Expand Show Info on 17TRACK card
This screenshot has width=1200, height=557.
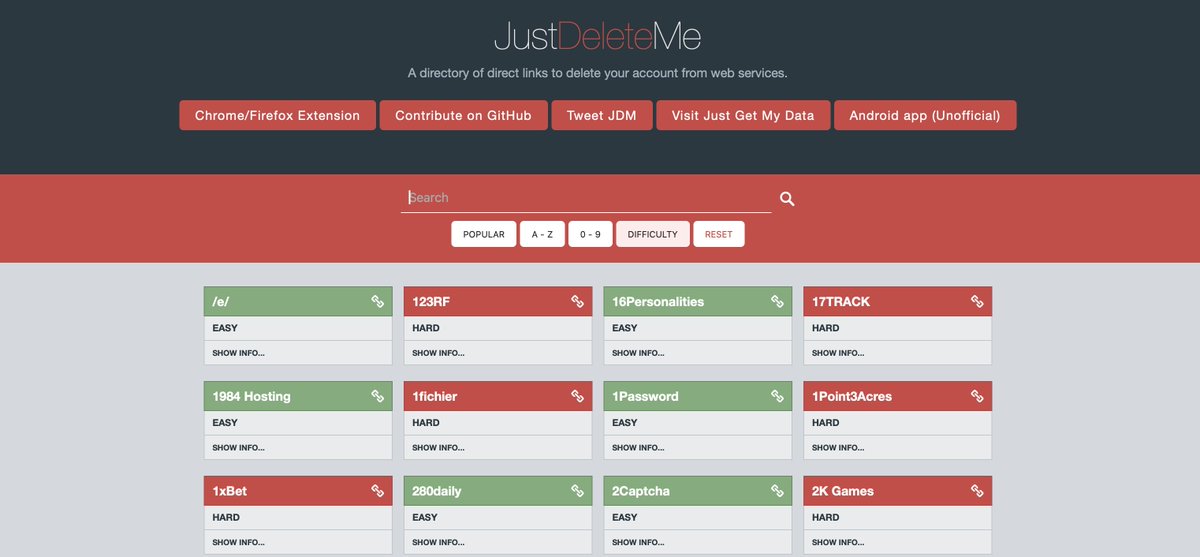coord(838,353)
